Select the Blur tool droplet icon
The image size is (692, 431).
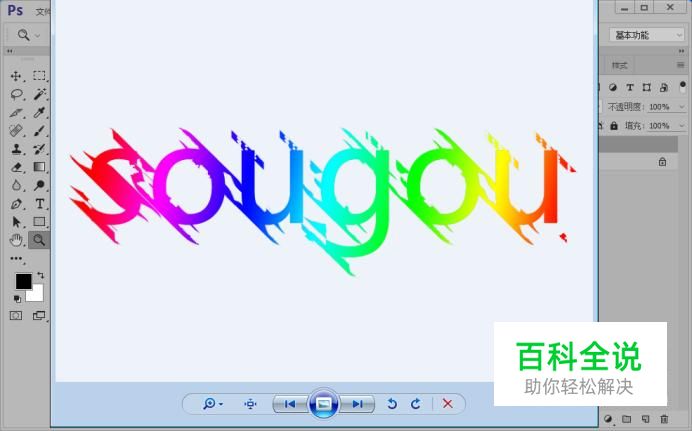point(16,185)
